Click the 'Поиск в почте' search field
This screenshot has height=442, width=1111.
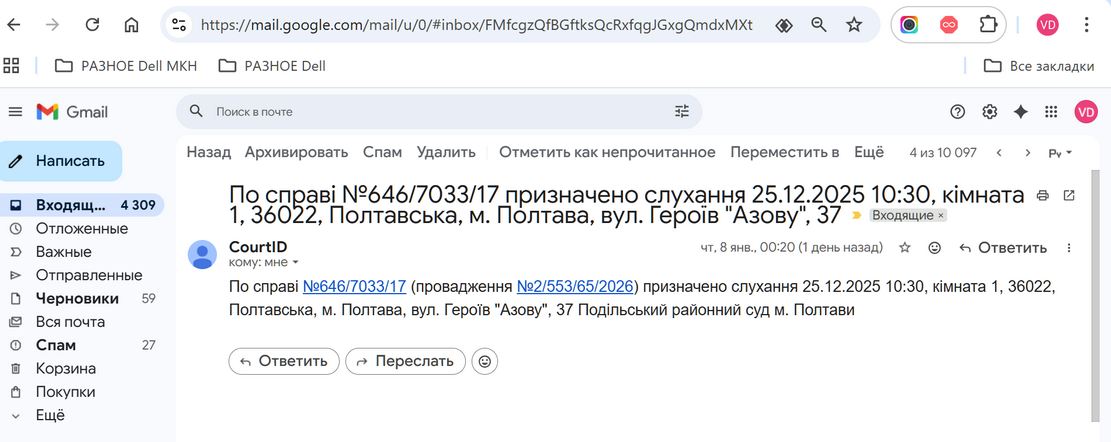click(x=439, y=111)
